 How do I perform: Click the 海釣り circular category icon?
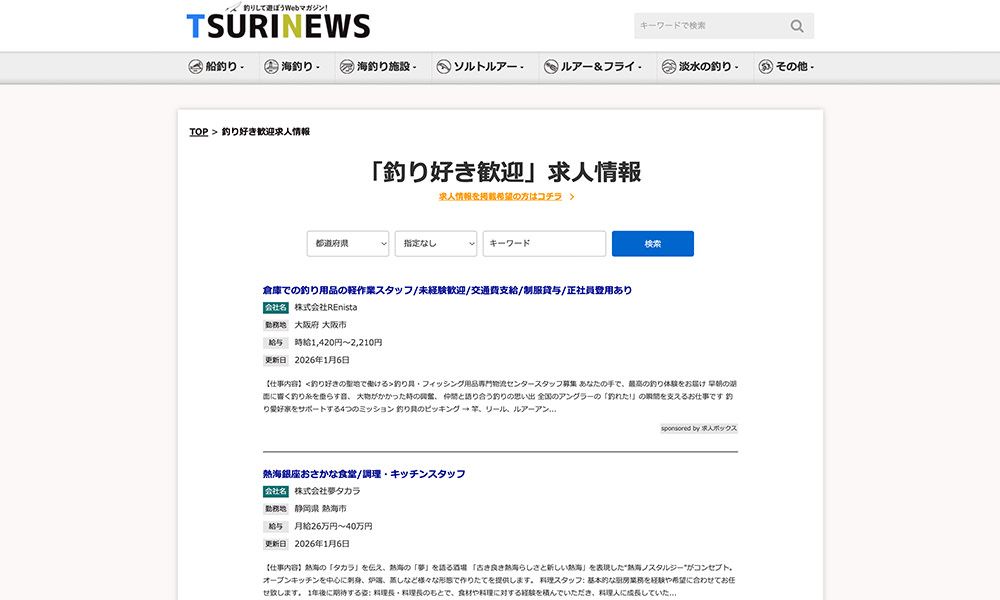[x=269, y=66]
